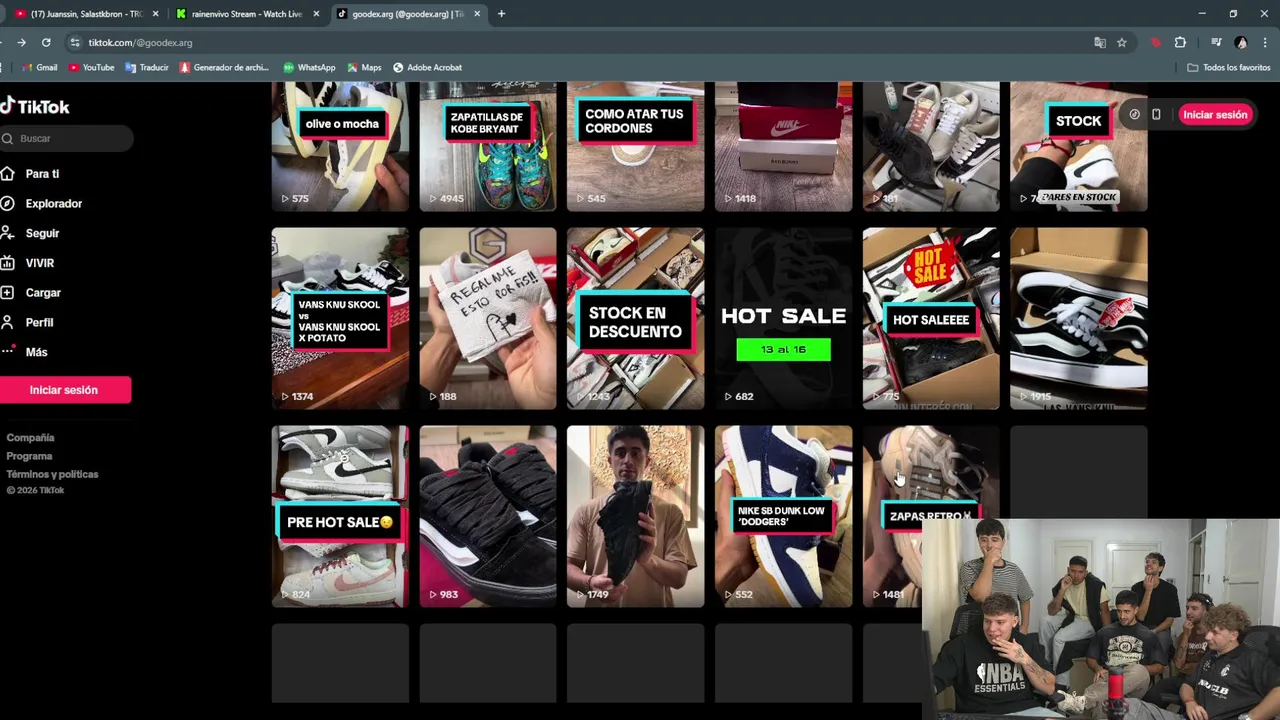
Task: Go to VIVIR live section
Action: tap(40, 263)
